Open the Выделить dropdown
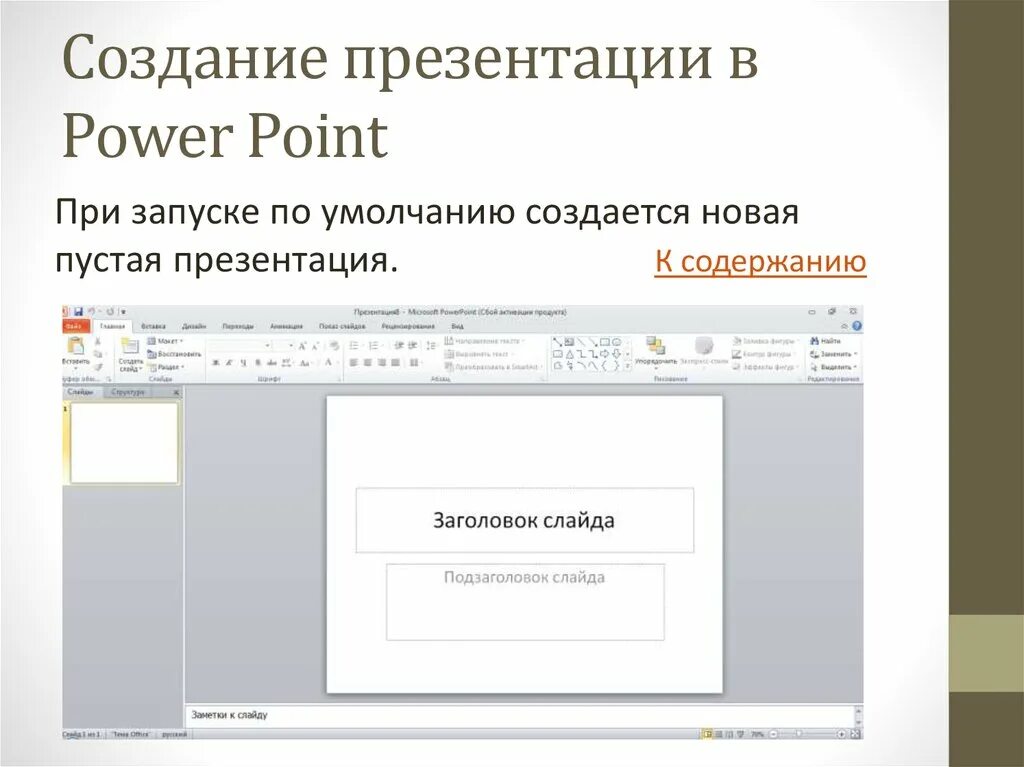Viewport: 1024px width, 767px height. 833,367
